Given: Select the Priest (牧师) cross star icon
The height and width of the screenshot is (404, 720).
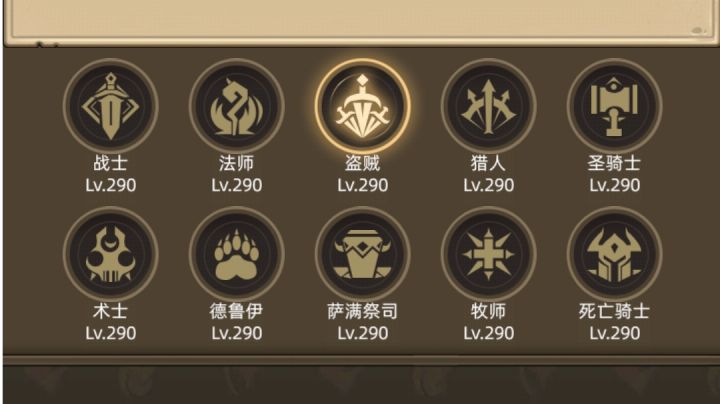Looking at the screenshot, I should pos(489,254).
